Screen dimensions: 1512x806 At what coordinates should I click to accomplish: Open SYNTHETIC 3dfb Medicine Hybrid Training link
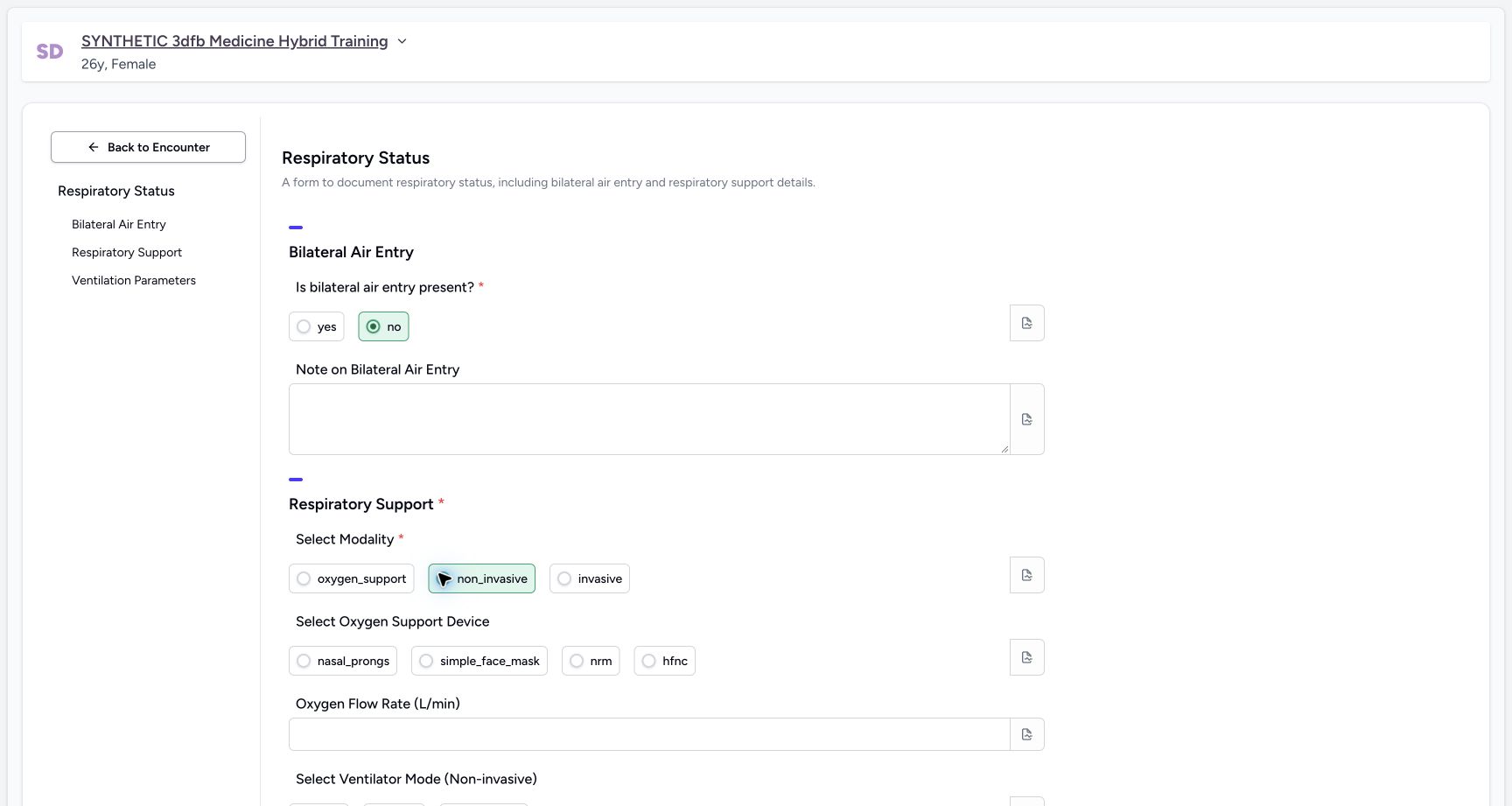click(234, 41)
